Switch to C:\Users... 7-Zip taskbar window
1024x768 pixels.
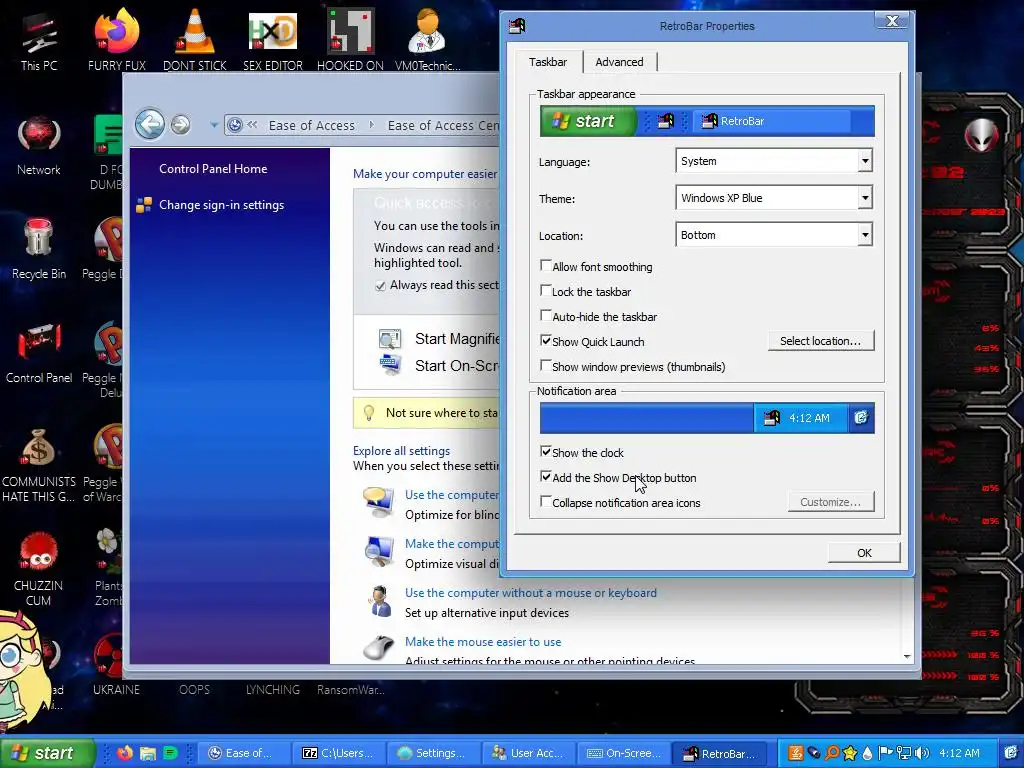339,753
